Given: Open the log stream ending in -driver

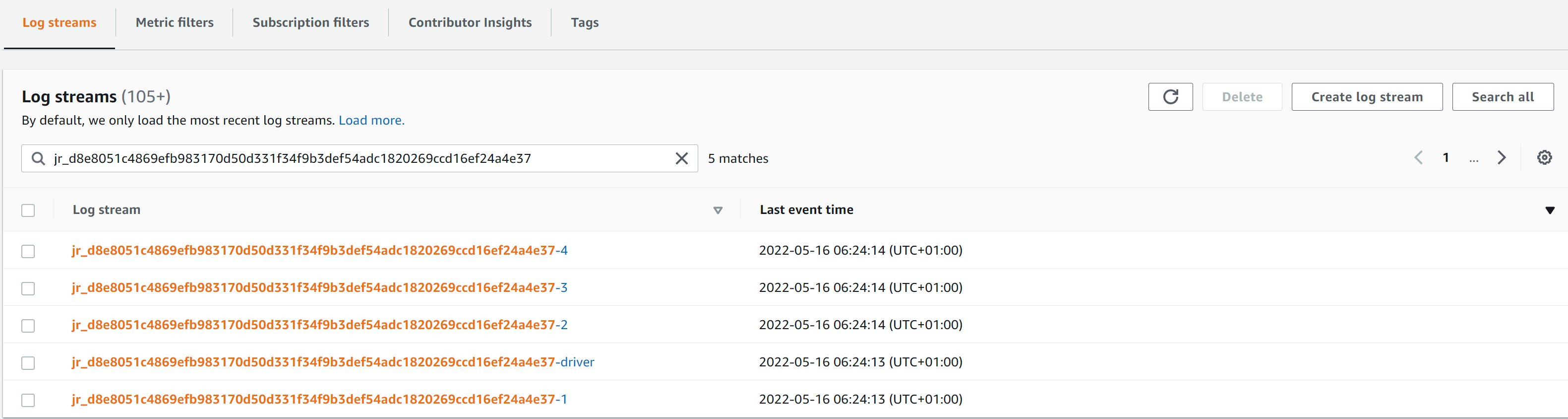Looking at the screenshot, I should click(x=332, y=362).
